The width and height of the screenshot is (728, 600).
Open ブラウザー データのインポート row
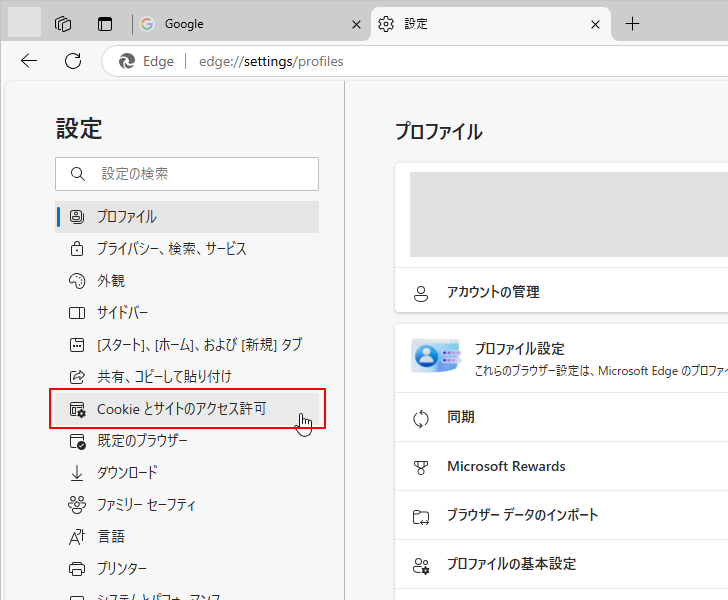[x=561, y=515]
